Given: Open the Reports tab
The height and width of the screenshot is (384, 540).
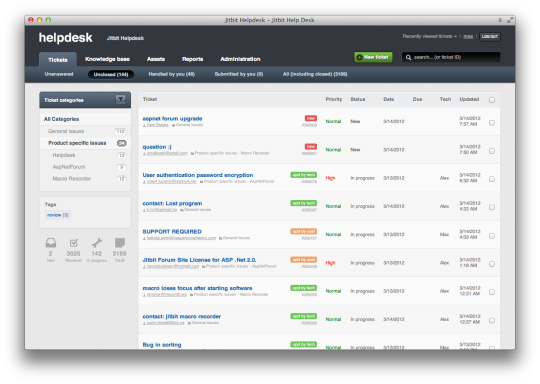Looking at the screenshot, I should pos(193,59).
